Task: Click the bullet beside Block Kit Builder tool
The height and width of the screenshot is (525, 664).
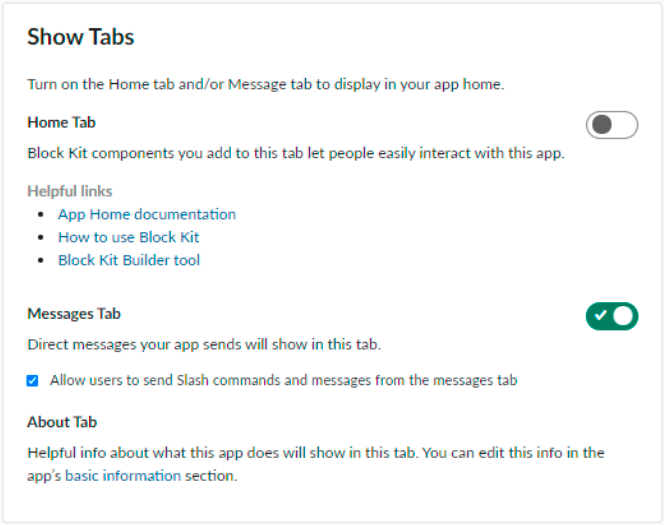Action: coord(39,261)
